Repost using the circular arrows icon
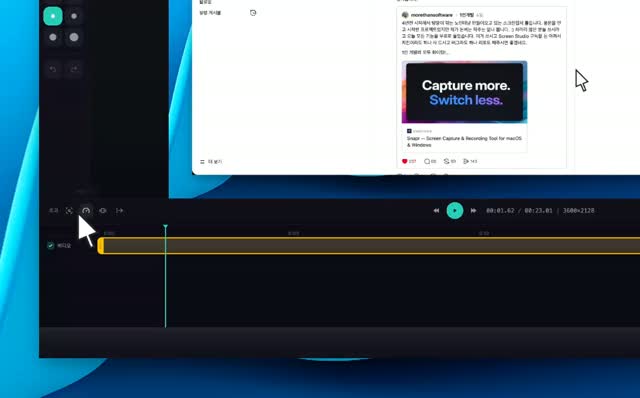This screenshot has width=640, height=398. pyautogui.click(x=447, y=161)
